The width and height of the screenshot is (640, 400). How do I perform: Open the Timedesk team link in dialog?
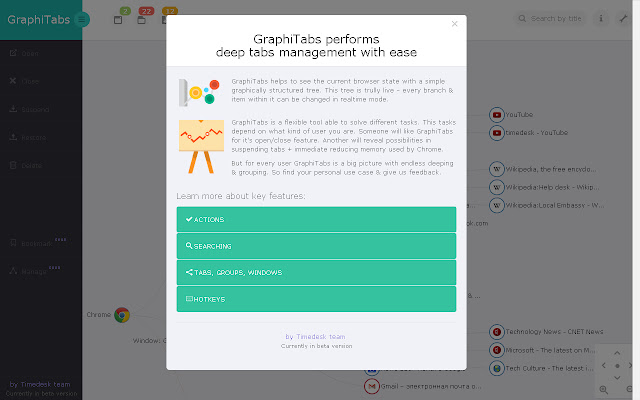click(315, 337)
